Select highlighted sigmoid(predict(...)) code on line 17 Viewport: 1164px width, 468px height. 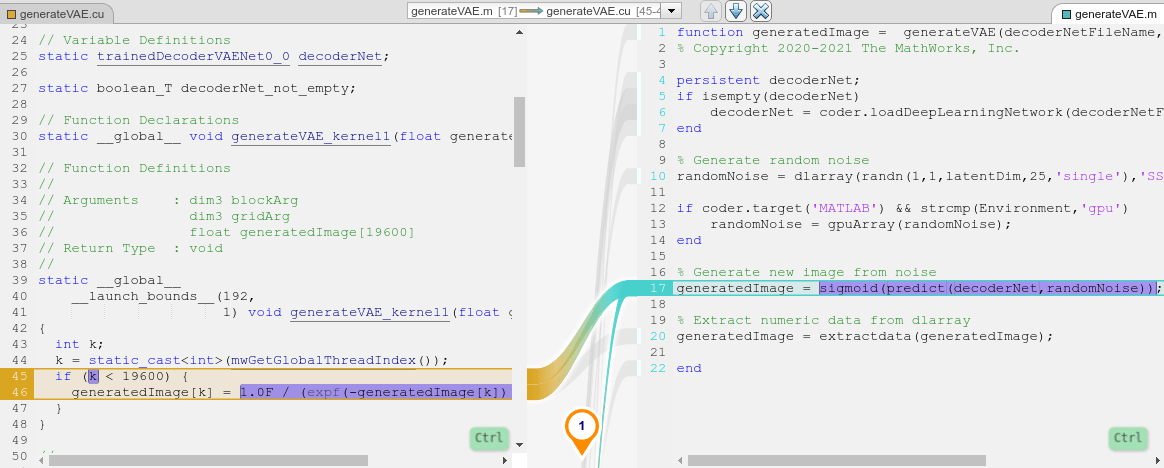tap(986, 288)
